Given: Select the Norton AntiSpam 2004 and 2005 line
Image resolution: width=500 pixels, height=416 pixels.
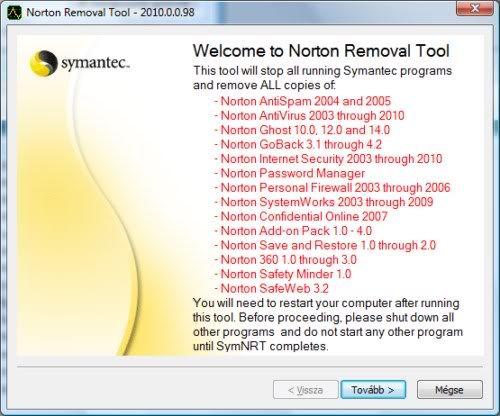Looking at the screenshot, I should coord(302,101).
